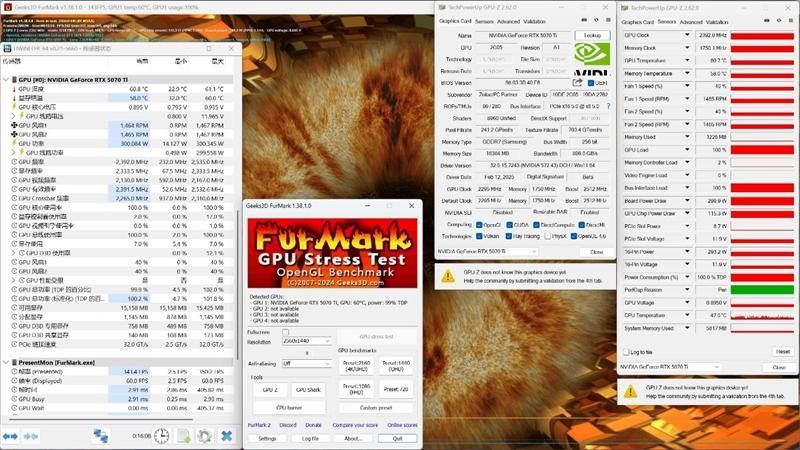Screen dimensions: 800x450
Task: Enable Log to file checkbox in GPU-Z Sensors
Action: click(x=626, y=352)
